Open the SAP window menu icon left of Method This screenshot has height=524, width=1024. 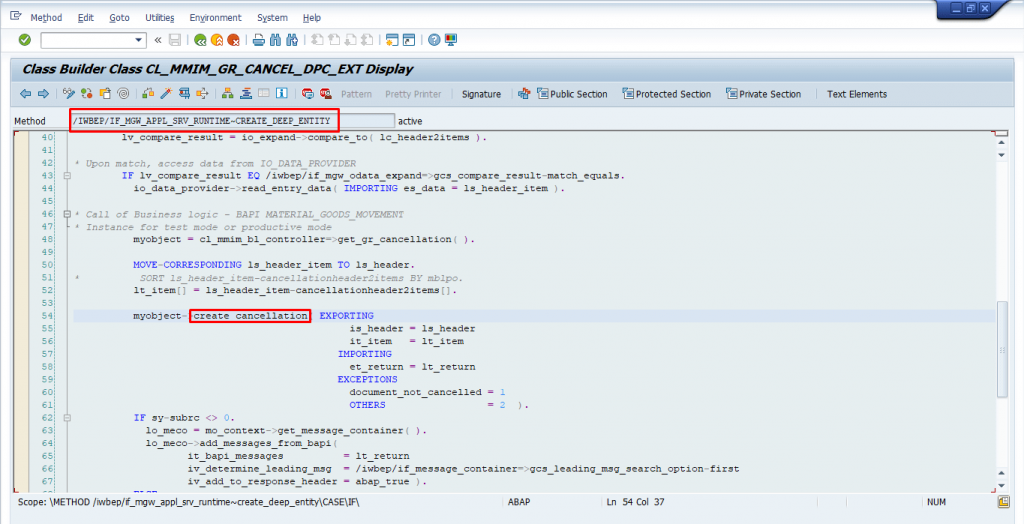(16, 16)
